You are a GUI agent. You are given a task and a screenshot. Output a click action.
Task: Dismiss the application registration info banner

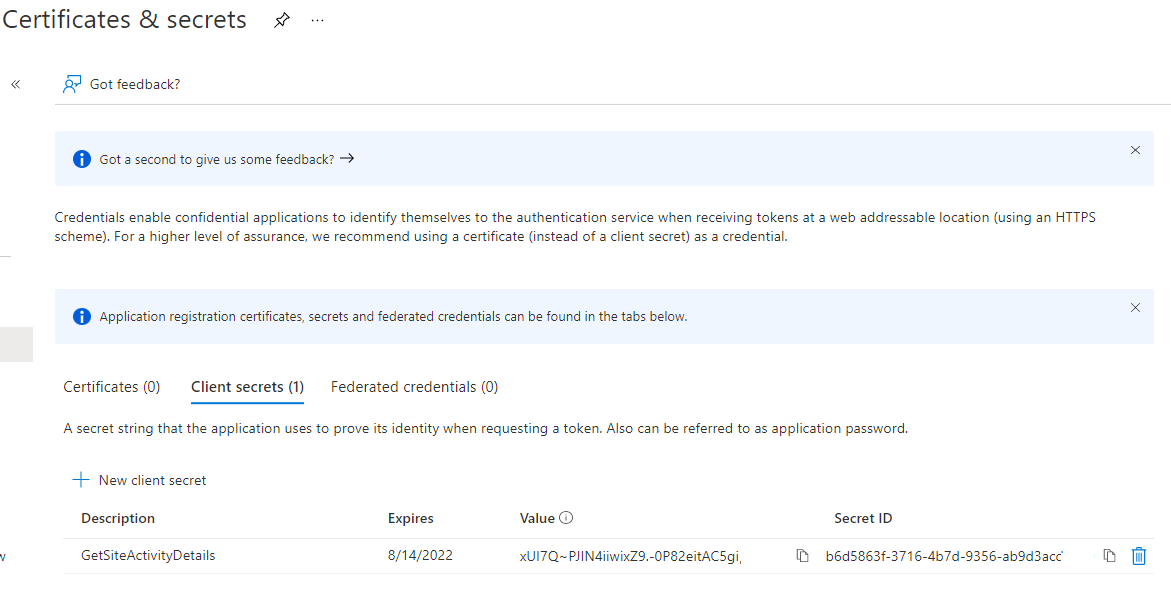coord(1135,308)
